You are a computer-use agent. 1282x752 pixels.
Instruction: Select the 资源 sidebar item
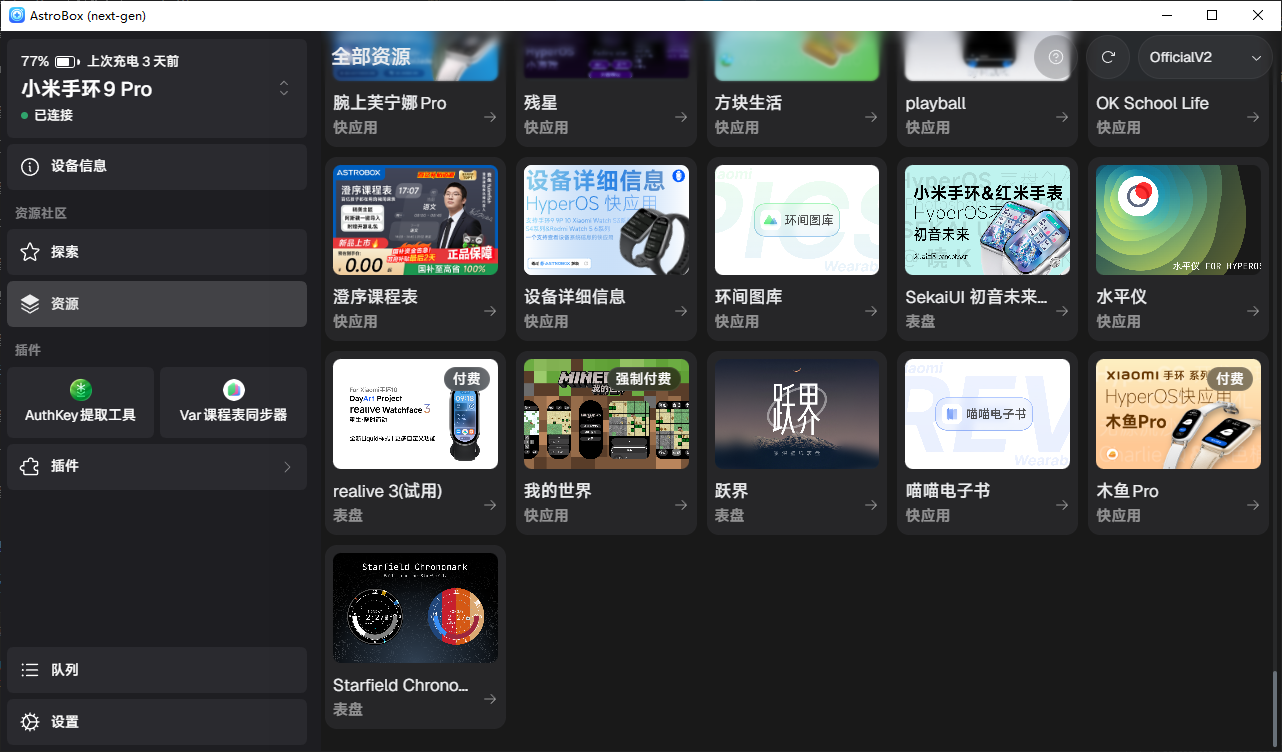coord(157,304)
